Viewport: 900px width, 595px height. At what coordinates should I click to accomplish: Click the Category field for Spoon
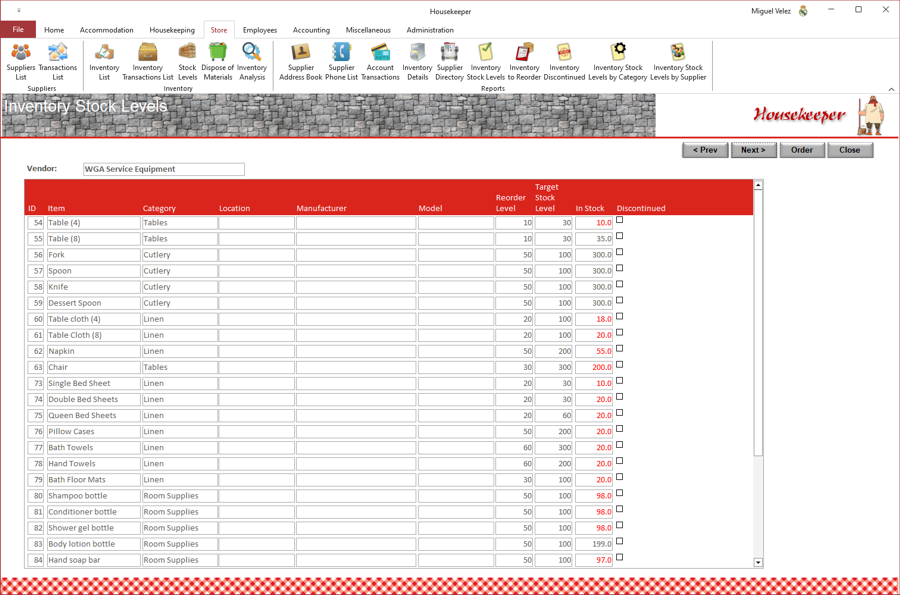coord(180,271)
